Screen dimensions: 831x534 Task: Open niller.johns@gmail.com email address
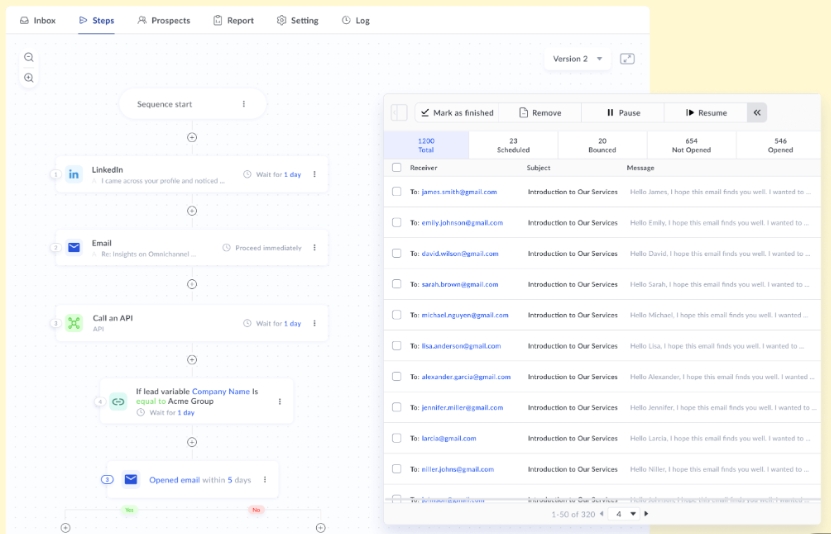pos(457,469)
